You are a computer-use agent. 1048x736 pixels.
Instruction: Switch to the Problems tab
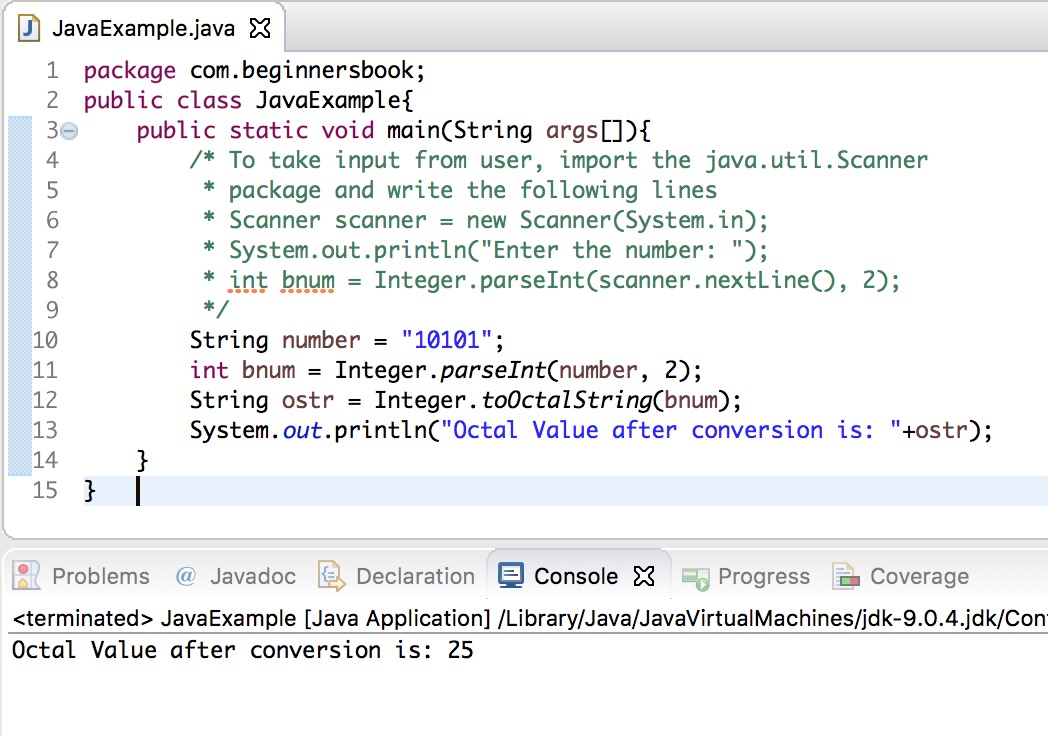pos(100,576)
